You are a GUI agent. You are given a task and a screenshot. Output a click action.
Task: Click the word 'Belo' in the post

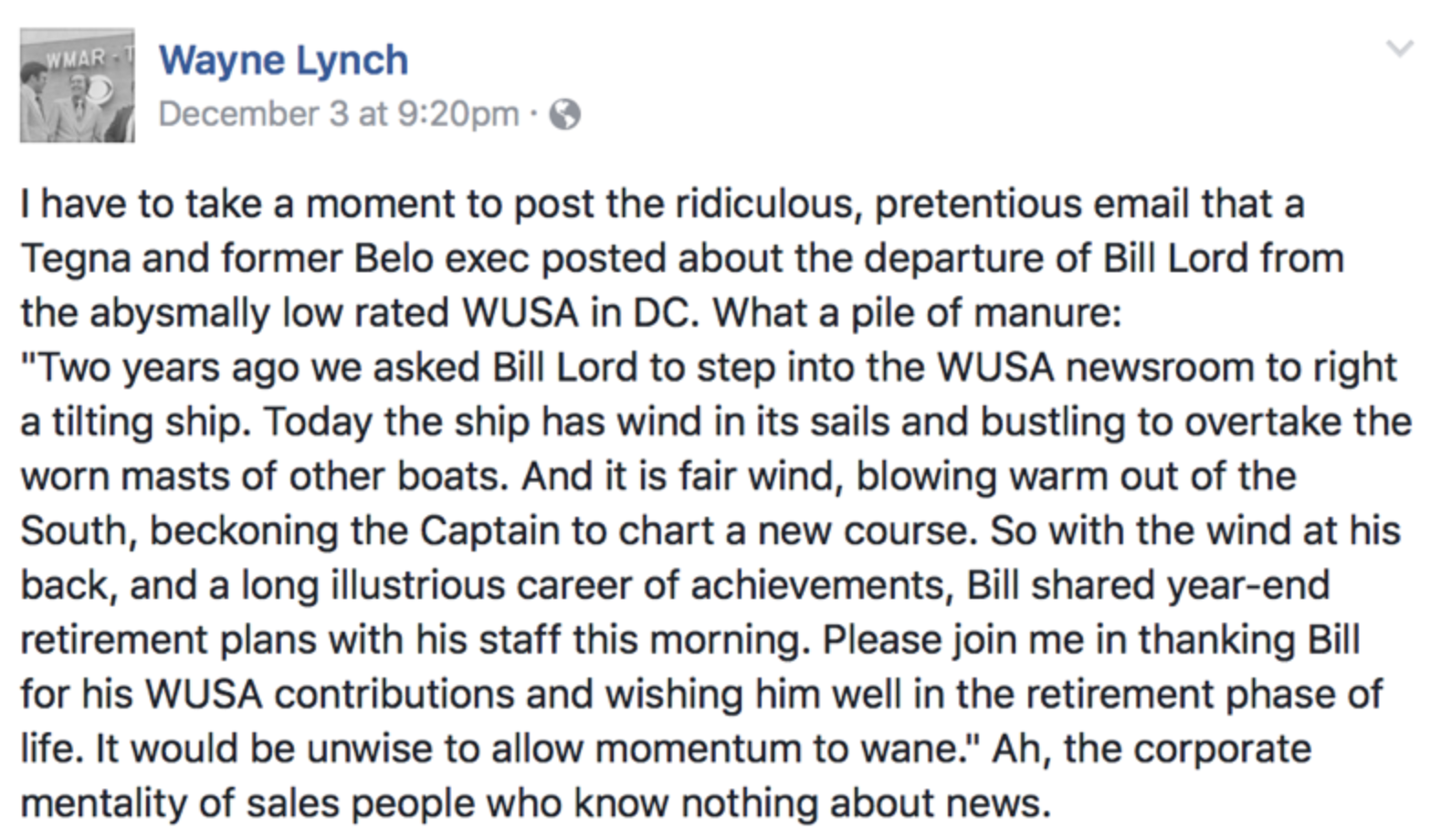[394, 258]
